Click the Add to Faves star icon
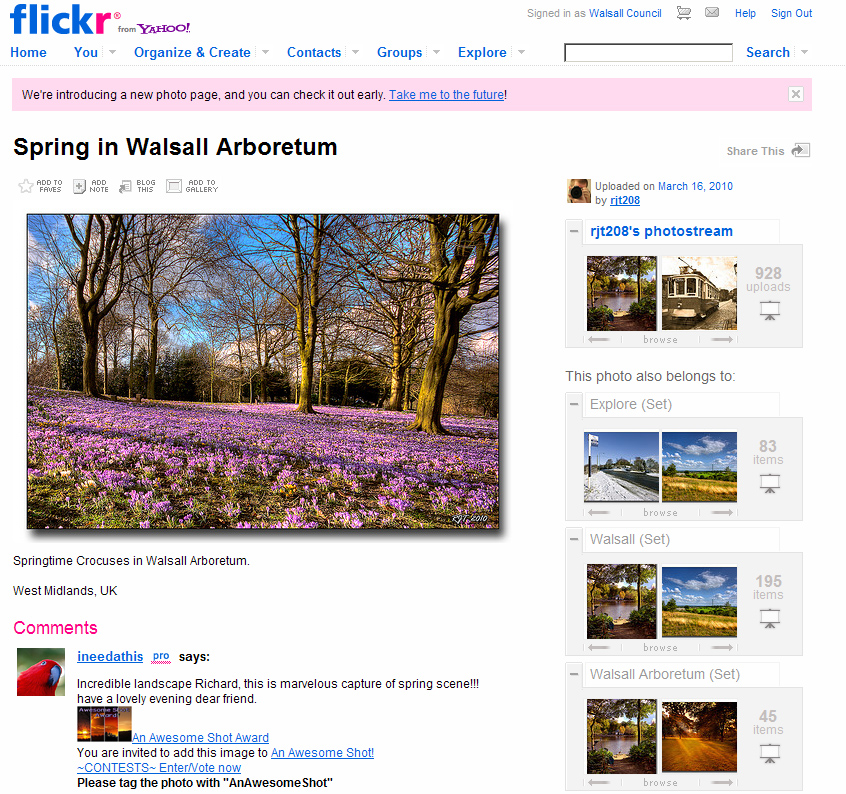Viewport: 846px width, 794px height. pyautogui.click(x=25, y=186)
